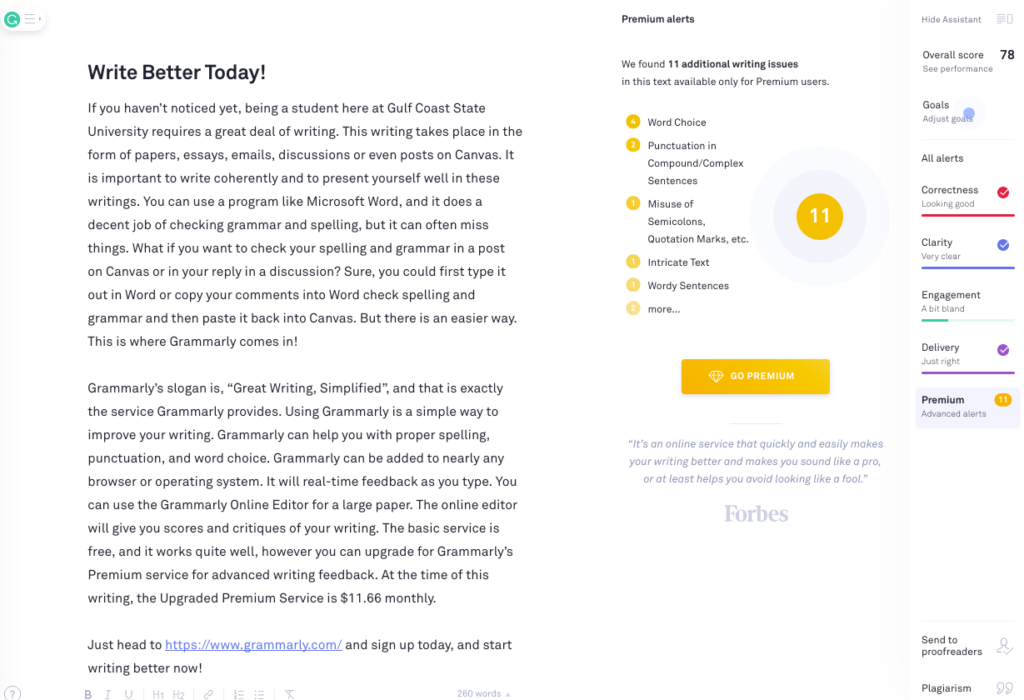This screenshot has width=1024, height=700.
Task: Expand the 260 words count menu
Action: click(x=483, y=693)
